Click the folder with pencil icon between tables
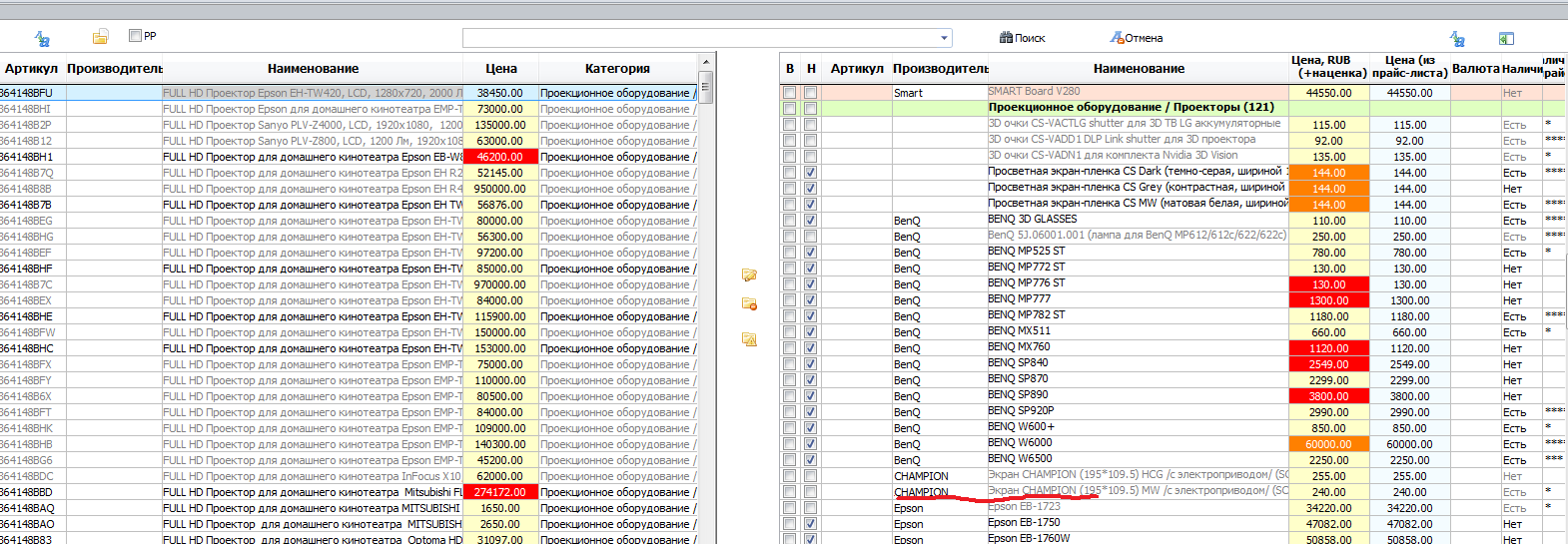The width and height of the screenshot is (1568, 544). (749, 275)
